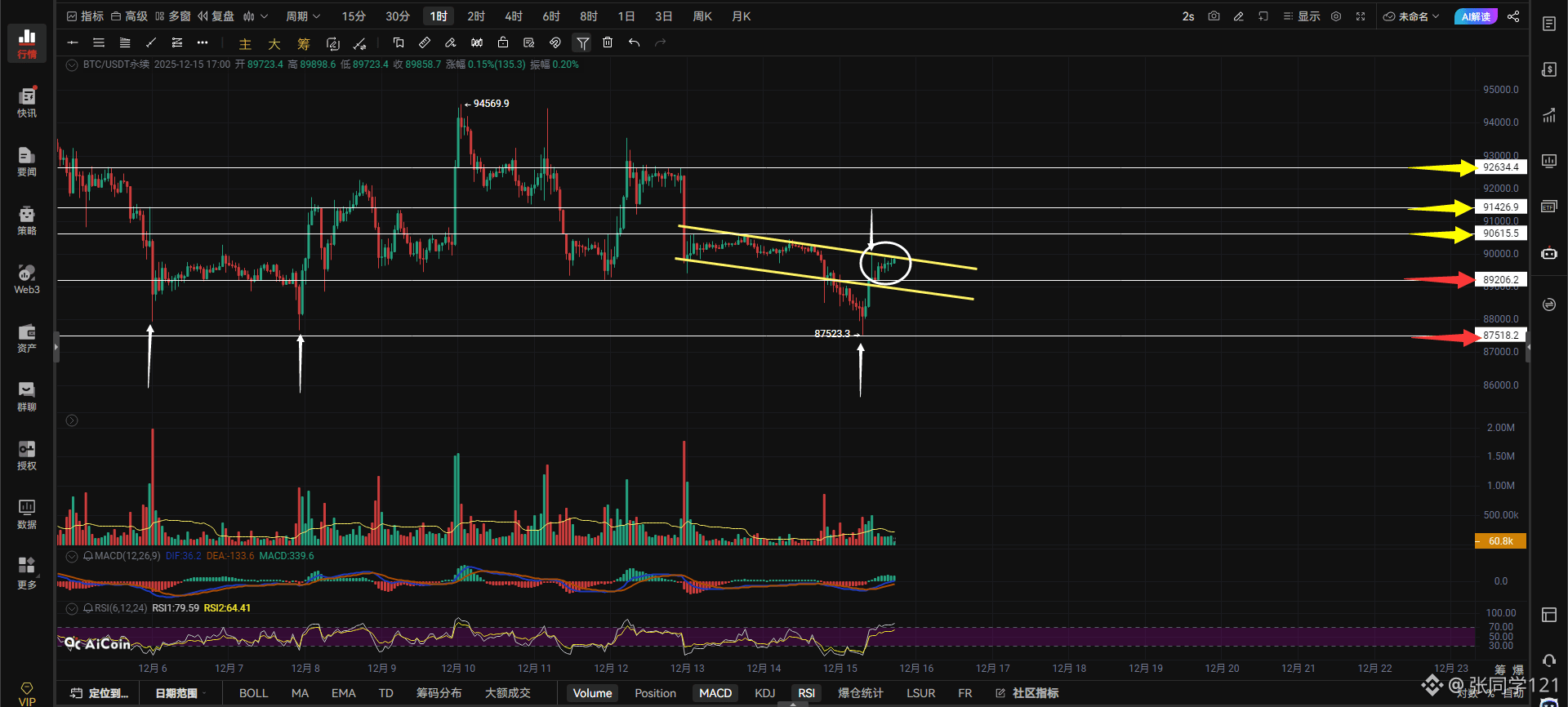Open the 要闻 headlines sidebar icon
Screen dimensions: 1568x707
coord(27,161)
